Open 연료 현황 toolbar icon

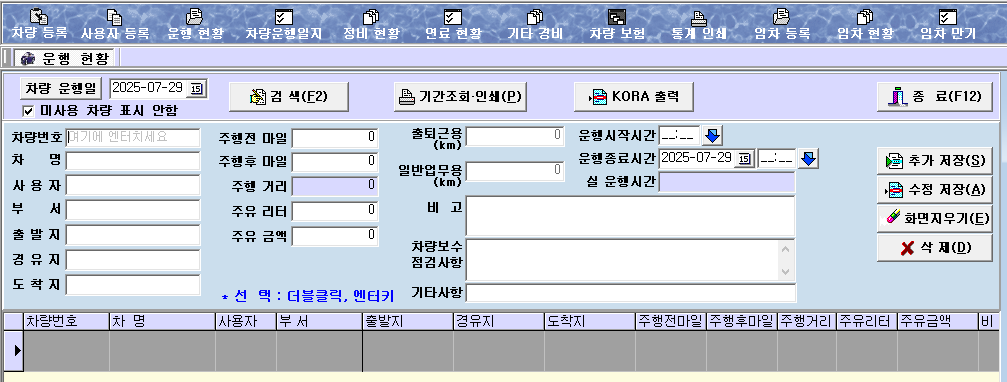pos(453,25)
